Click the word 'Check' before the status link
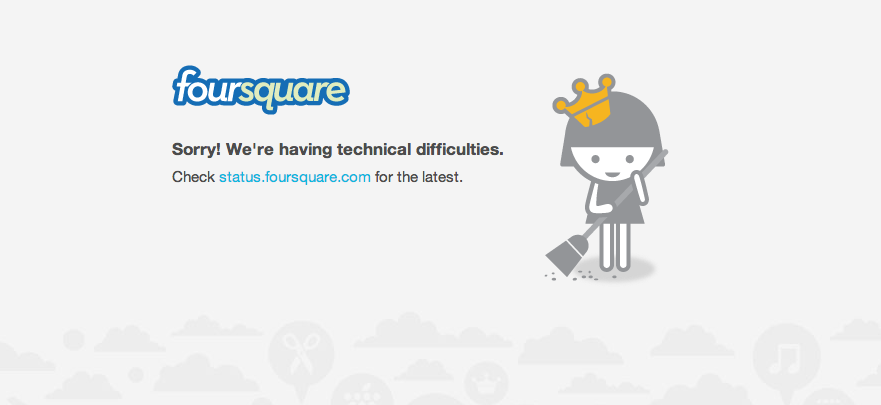 (x=193, y=177)
